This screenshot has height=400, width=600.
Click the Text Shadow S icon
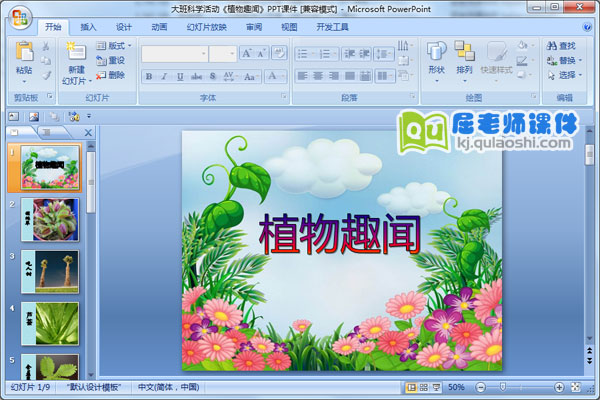[x=213, y=76]
